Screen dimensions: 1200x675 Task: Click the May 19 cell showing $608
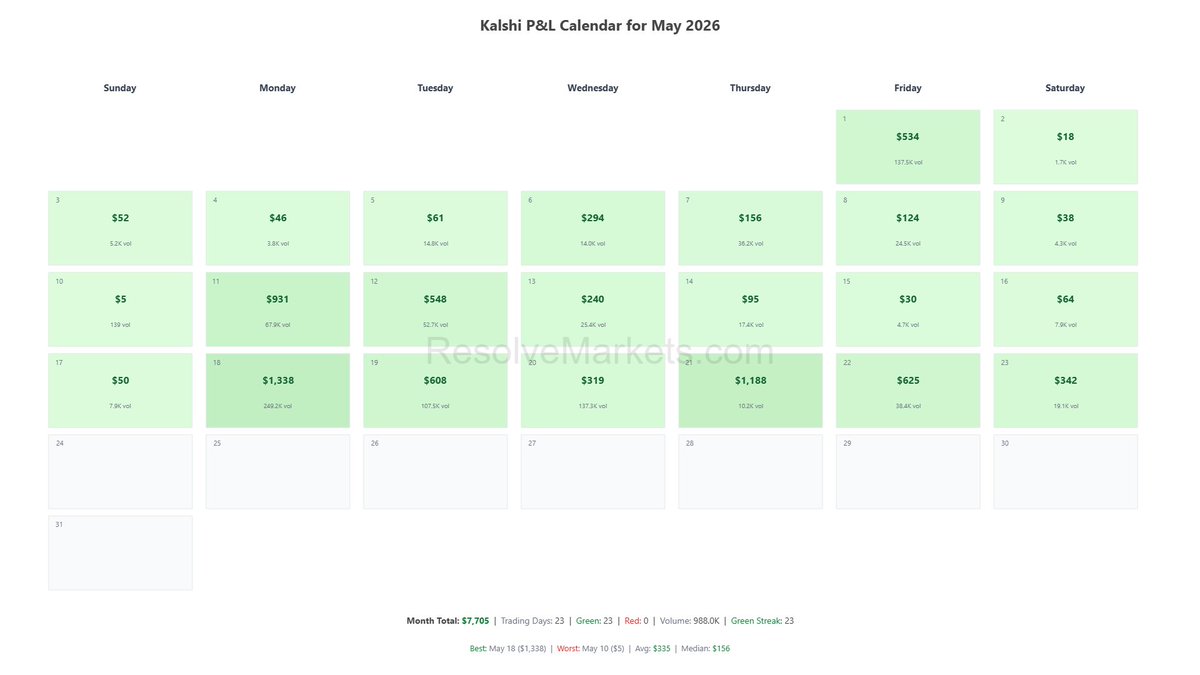435,390
